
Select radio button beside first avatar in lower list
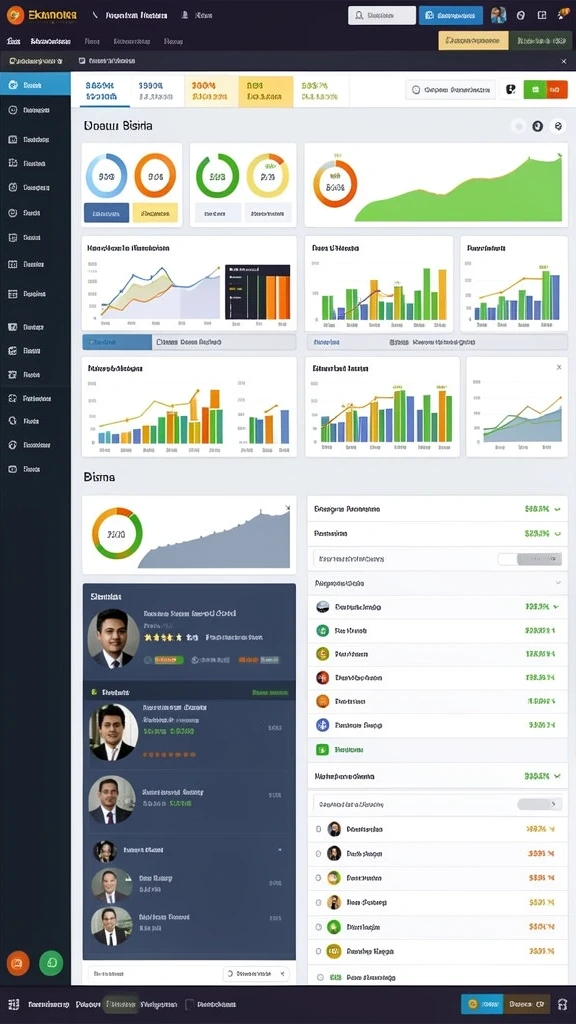(319, 829)
